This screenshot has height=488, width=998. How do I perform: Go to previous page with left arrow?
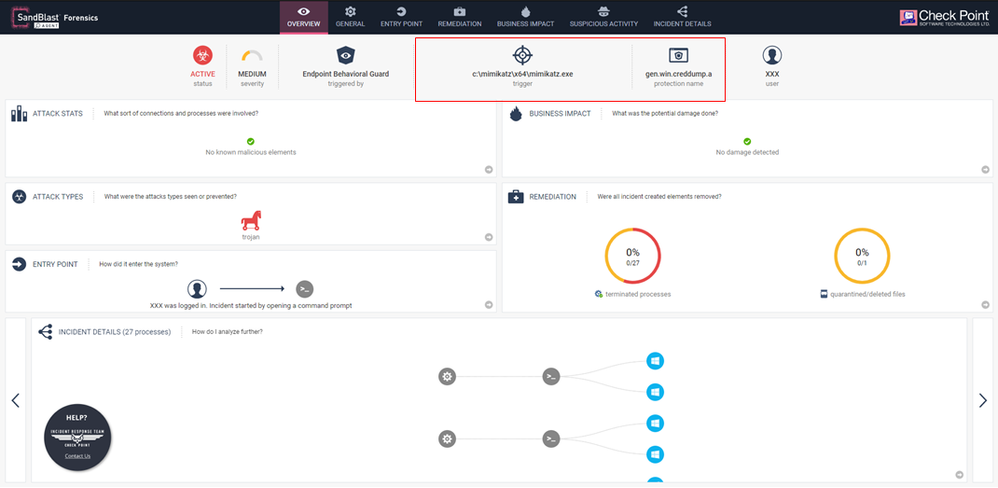[x=15, y=400]
